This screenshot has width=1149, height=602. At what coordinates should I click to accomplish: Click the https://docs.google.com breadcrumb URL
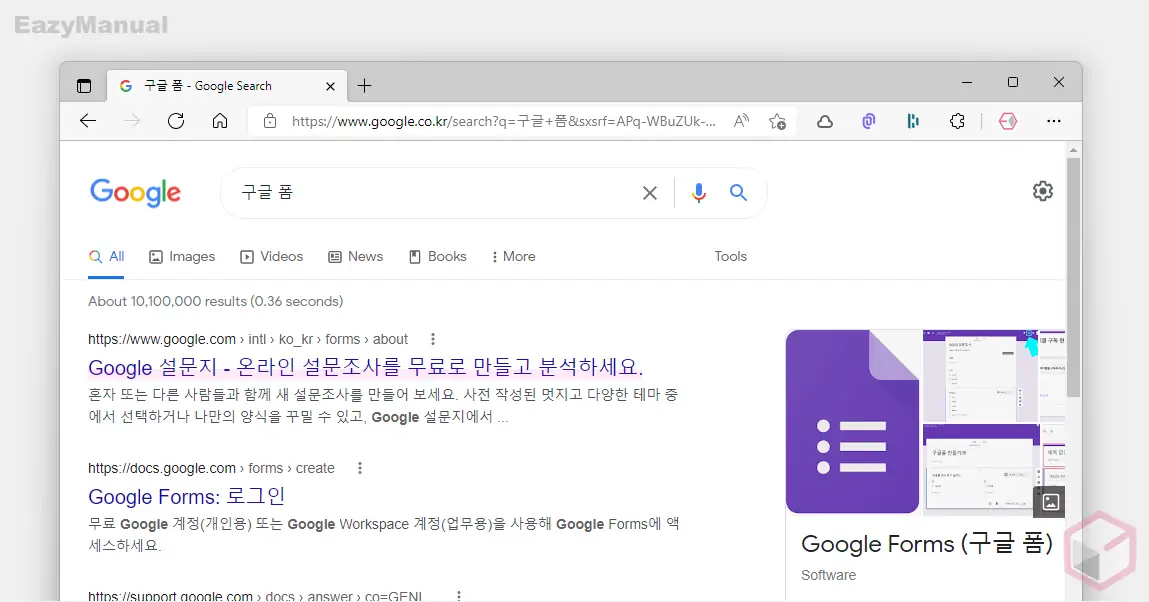point(162,468)
